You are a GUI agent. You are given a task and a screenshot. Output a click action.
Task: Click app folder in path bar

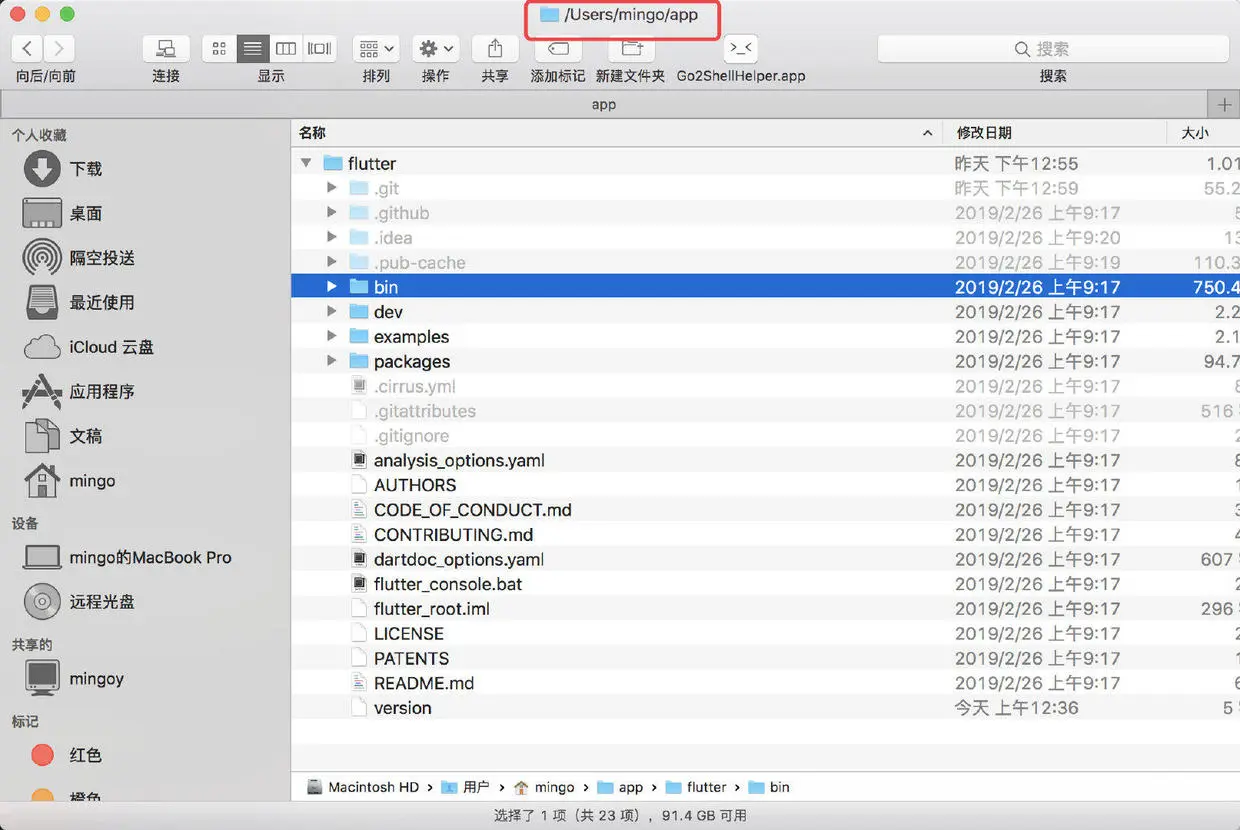[x=620, y=787]
